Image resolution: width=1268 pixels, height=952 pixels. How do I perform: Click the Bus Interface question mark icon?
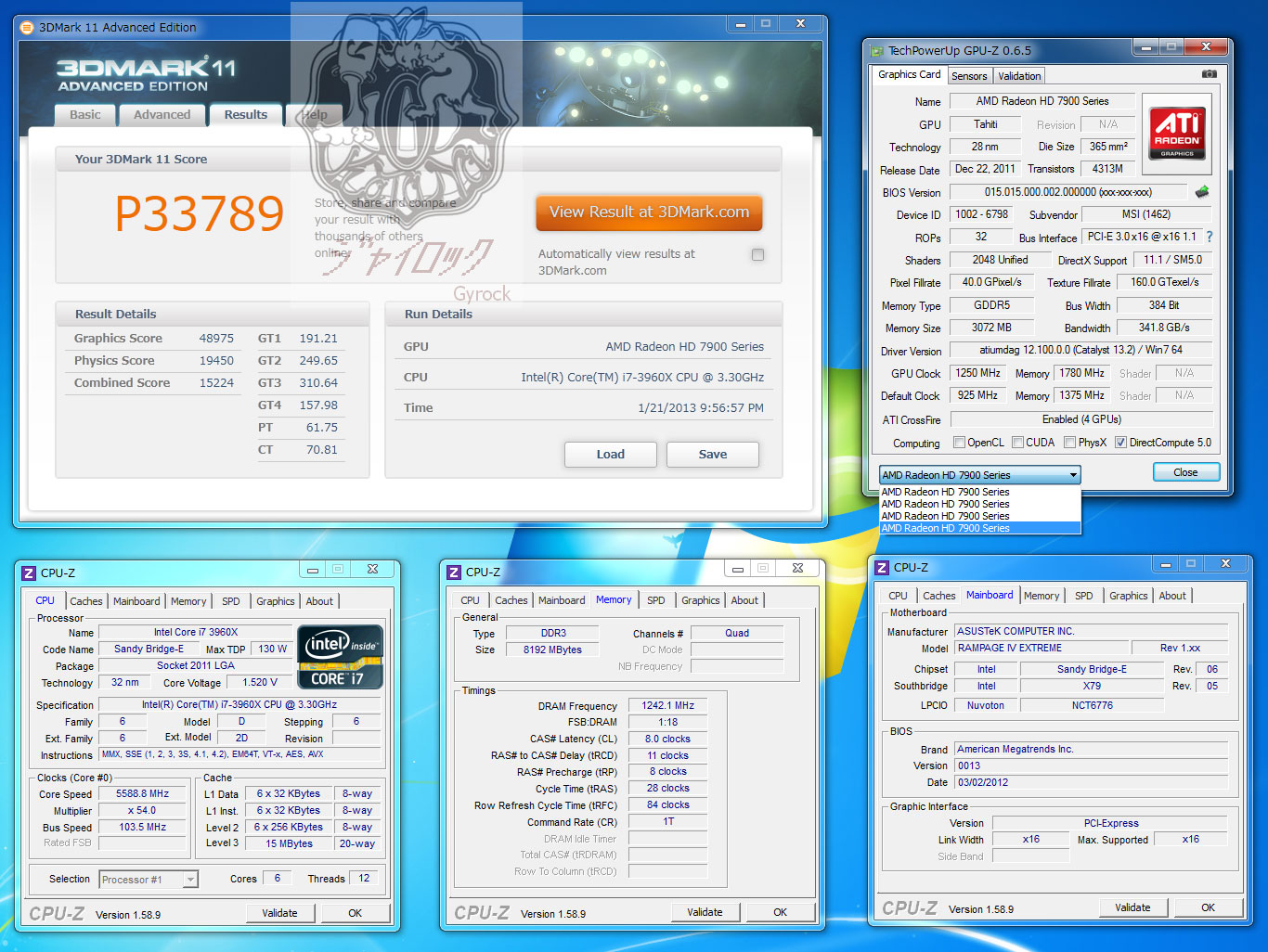tap(1210, 237)
